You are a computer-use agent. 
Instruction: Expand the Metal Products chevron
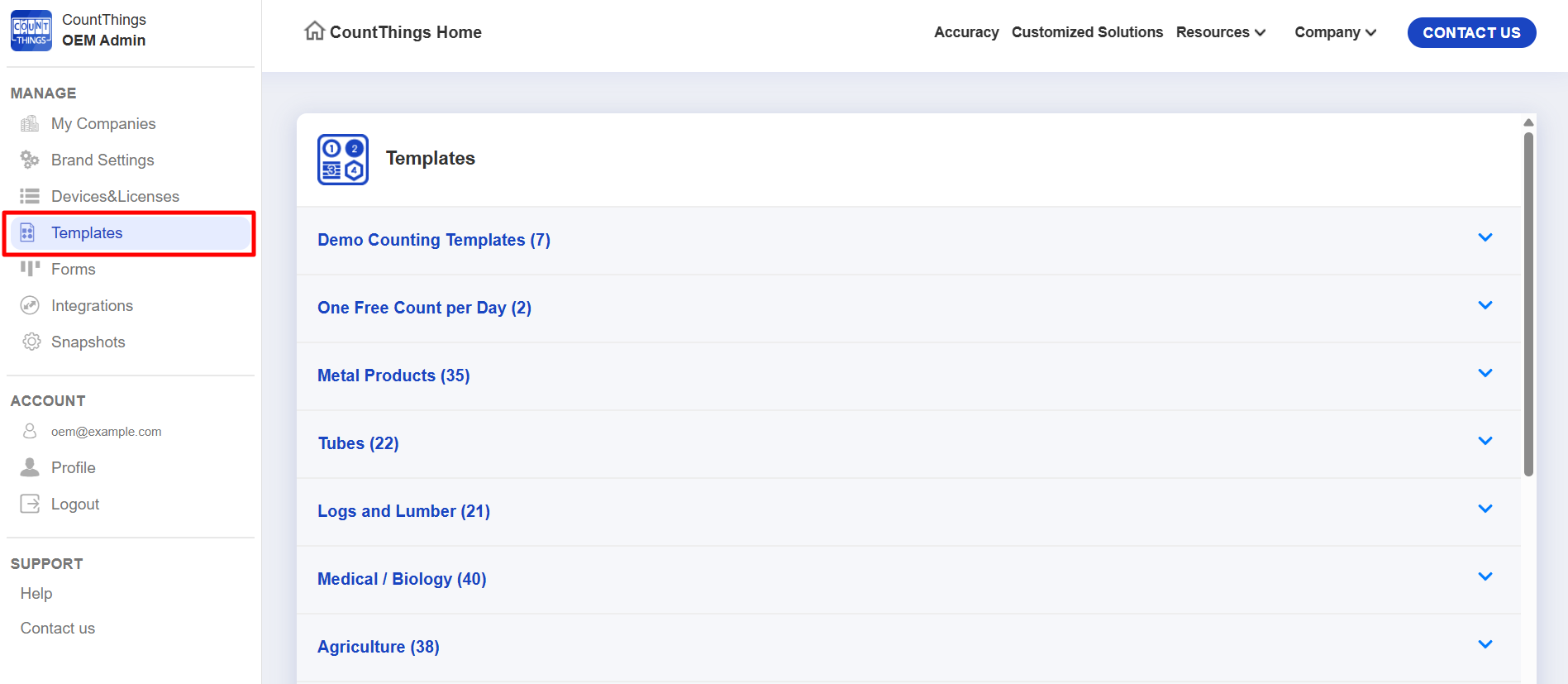point(1485,374)
